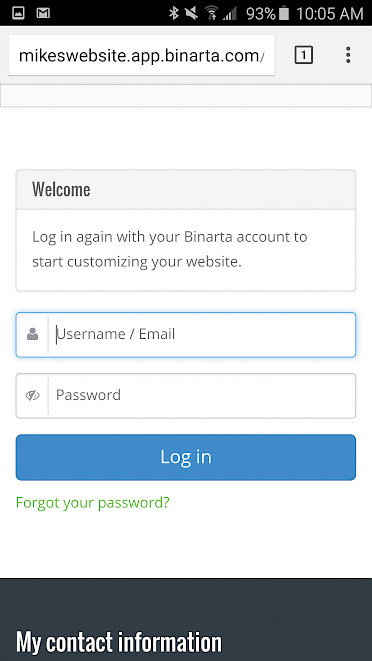Tap the 10:05 AM clock

(329, 13)
